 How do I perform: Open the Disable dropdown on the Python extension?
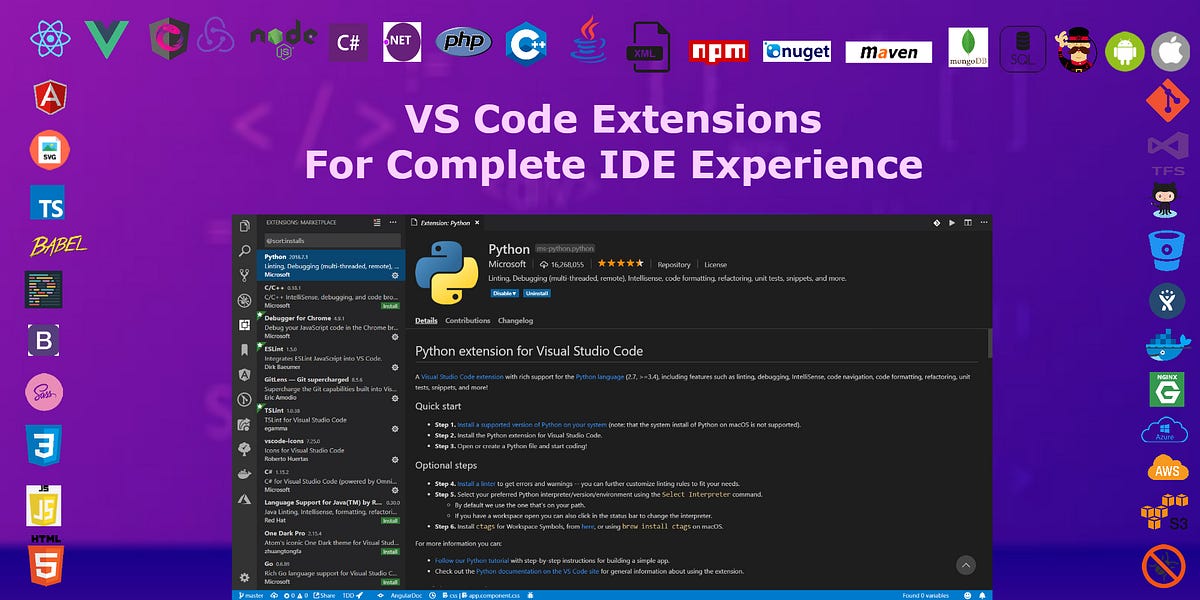pos(503,293)
